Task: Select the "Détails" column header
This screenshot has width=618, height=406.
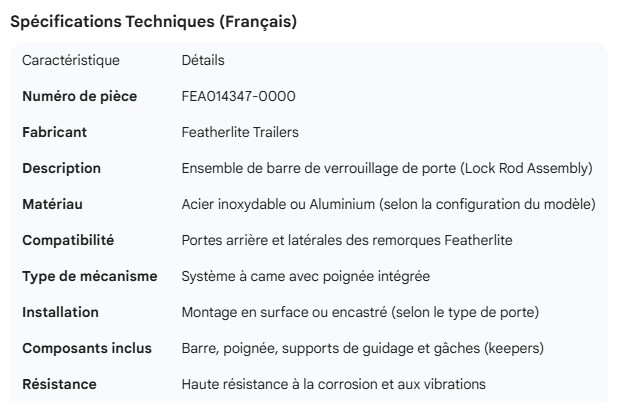Action: click(x=203, y=61)
